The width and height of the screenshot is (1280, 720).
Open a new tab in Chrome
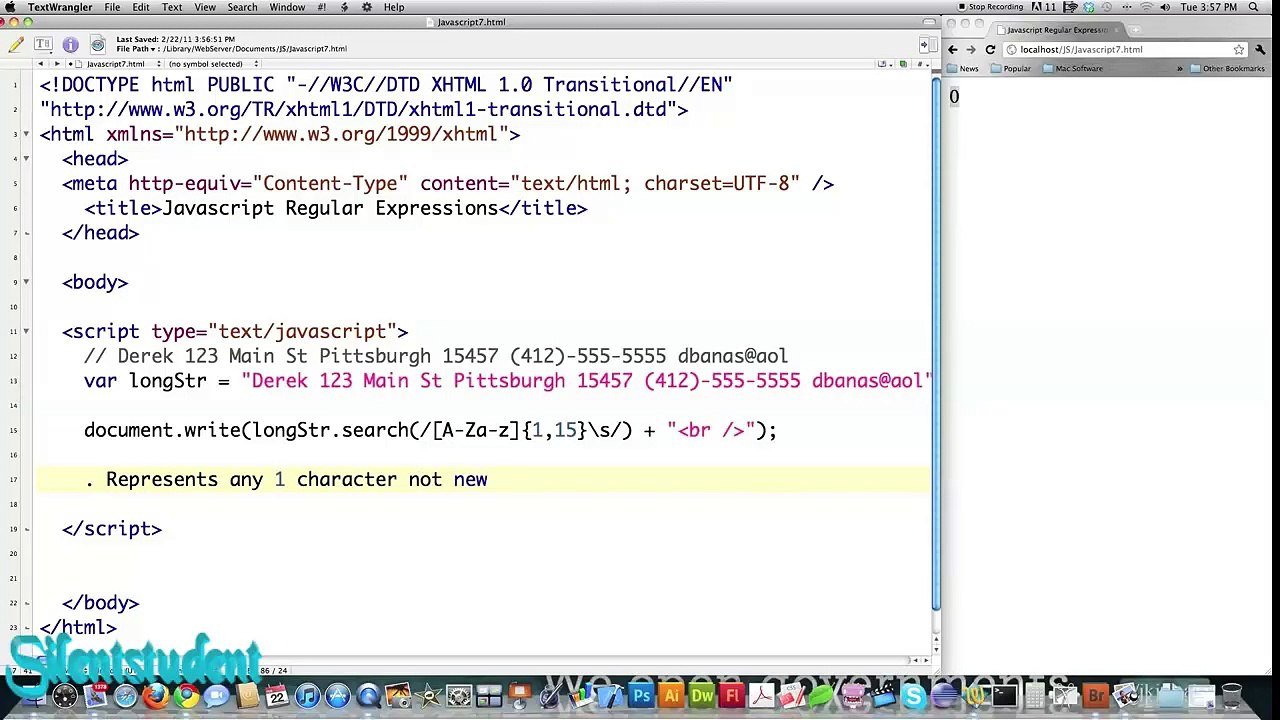1135,30
